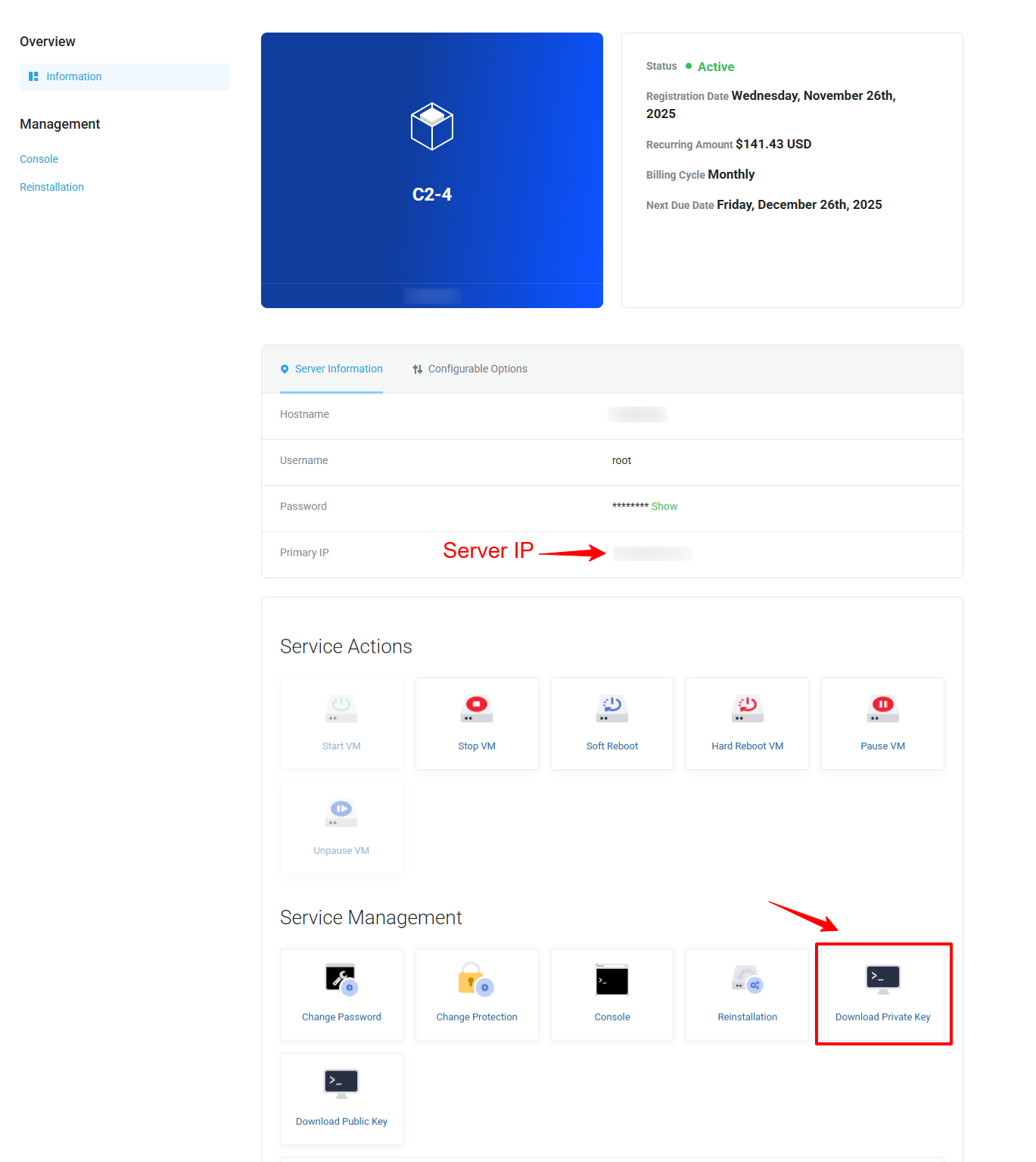Screen dimensions: 1036x1162
Task: Open Change Password wrench icon
Action: pos(341,980)
